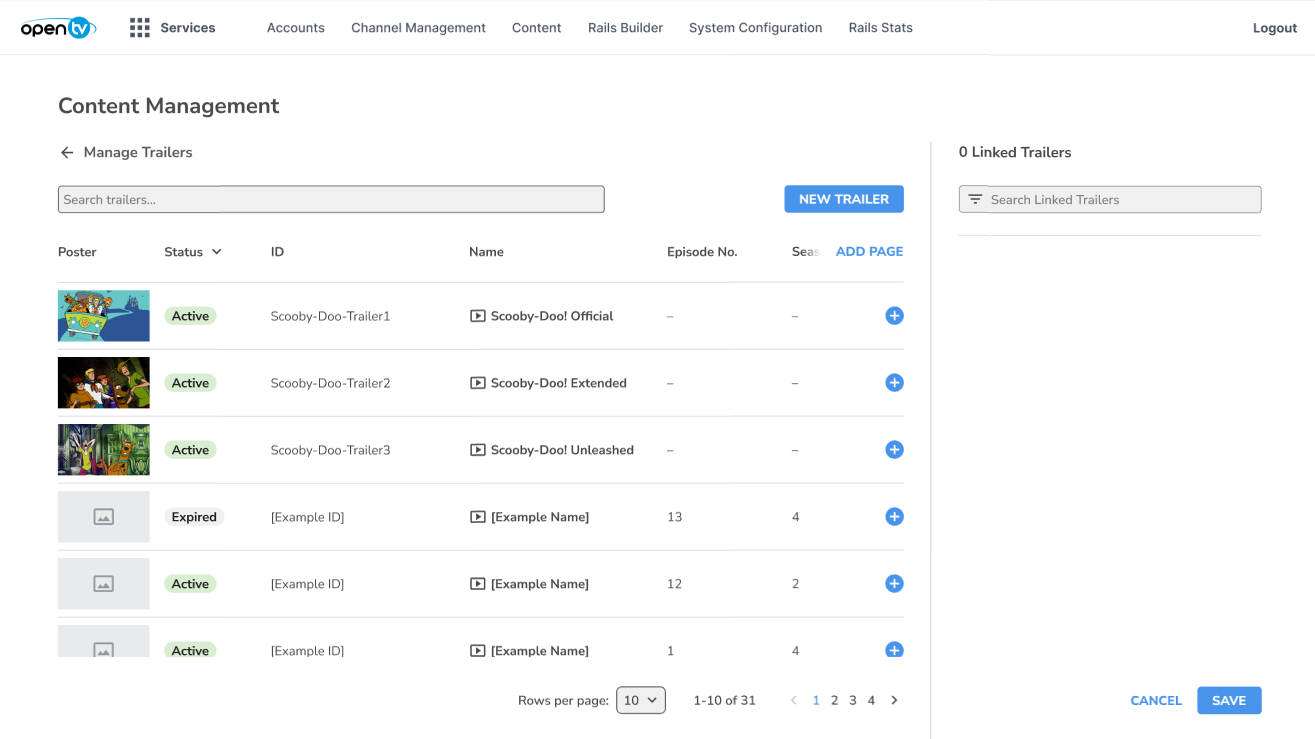This screenshot has width=1315, height=739.
Task: Click placeholder poster of Expired trailer
Action: 104,517
